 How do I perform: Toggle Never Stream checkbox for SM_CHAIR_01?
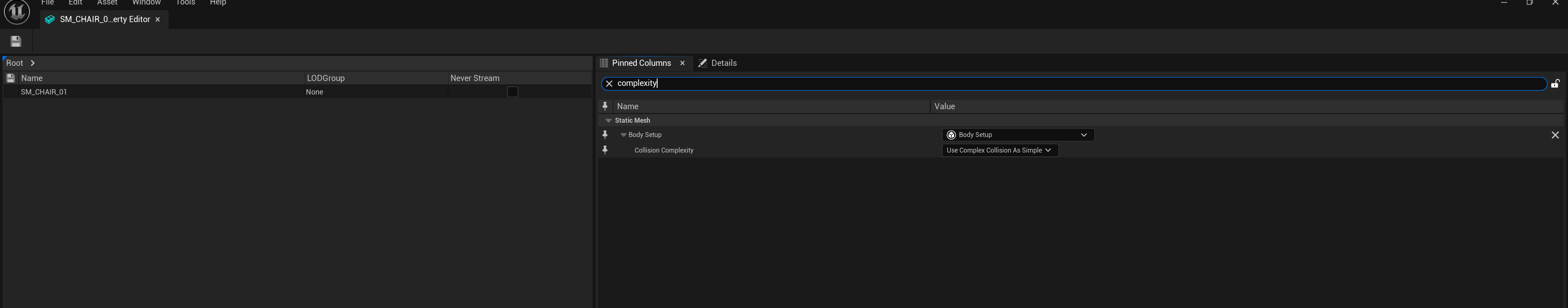point(513,92)
